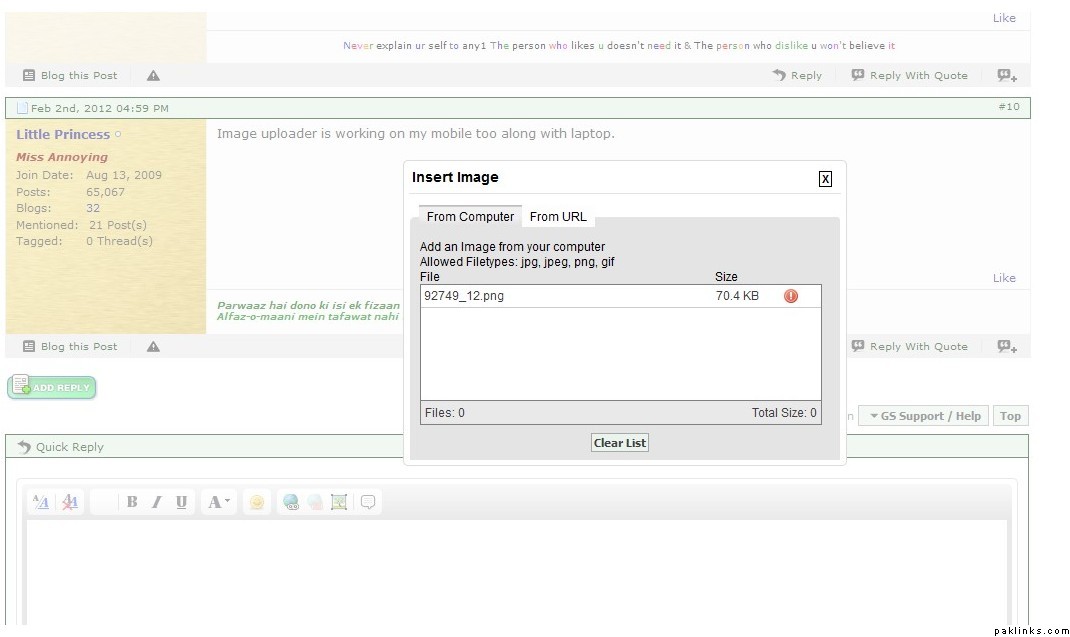
Task: Click the report post warning icon in top post
Action: (x=153, y=75)
